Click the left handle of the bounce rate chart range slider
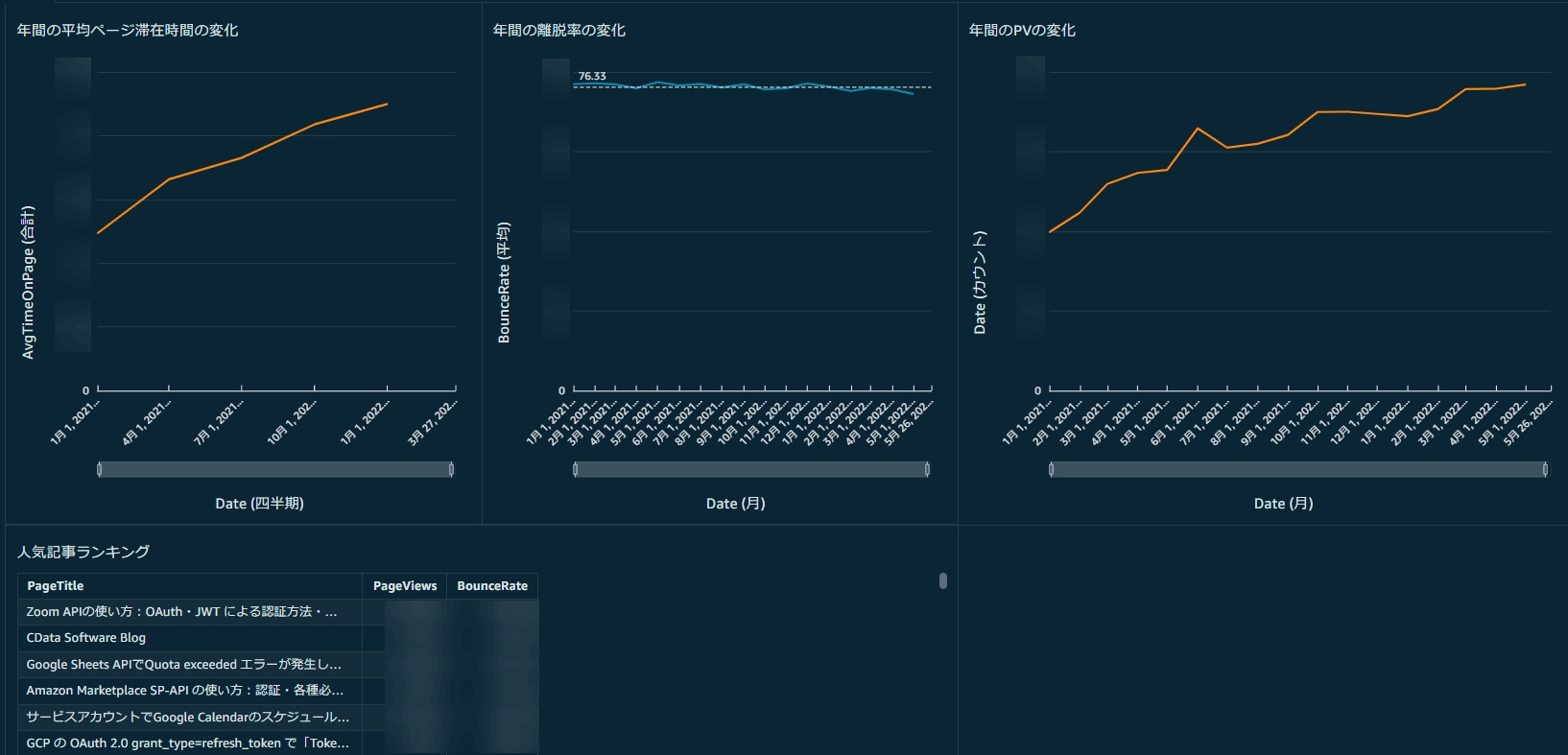The width and height of the screenshot is (1568, 755). (x=576, y=469)
